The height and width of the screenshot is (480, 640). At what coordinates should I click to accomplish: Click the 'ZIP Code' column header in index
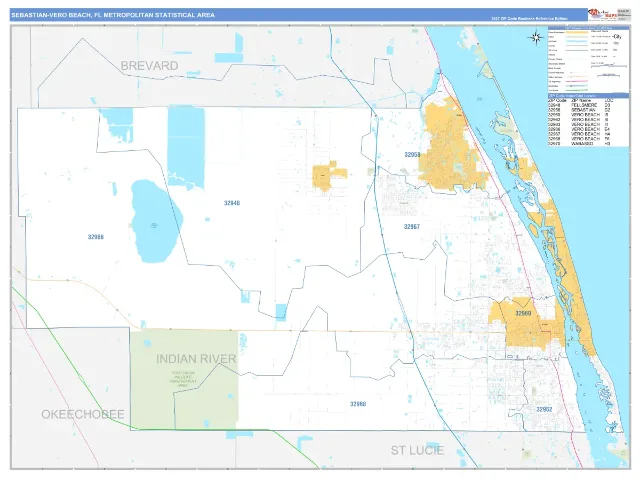(x=557, y=100)
